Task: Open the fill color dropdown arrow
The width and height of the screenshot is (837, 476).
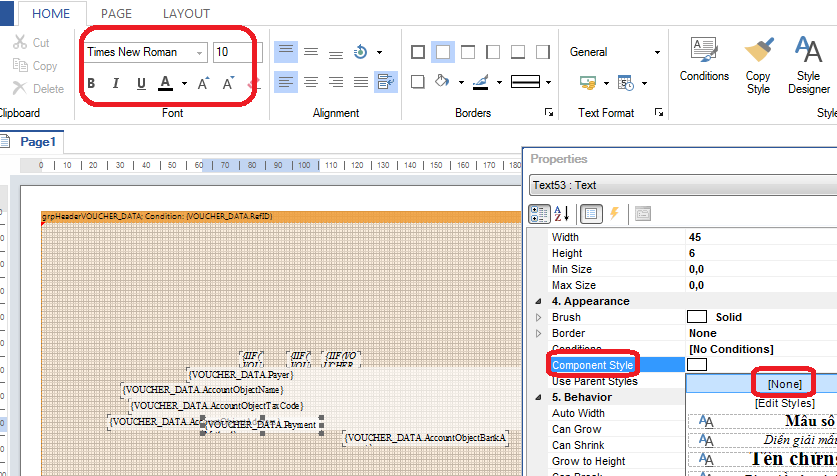Action: [461, 83]
